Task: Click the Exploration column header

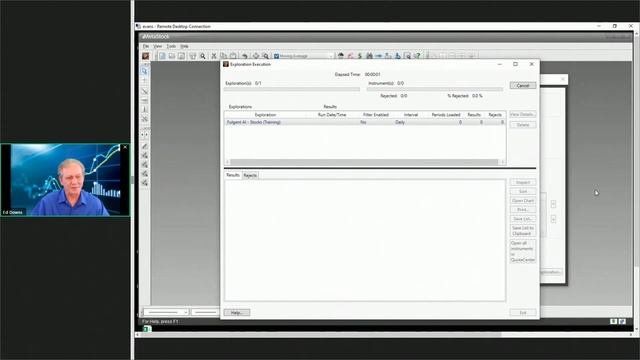Action: click(x=265, y=115)
